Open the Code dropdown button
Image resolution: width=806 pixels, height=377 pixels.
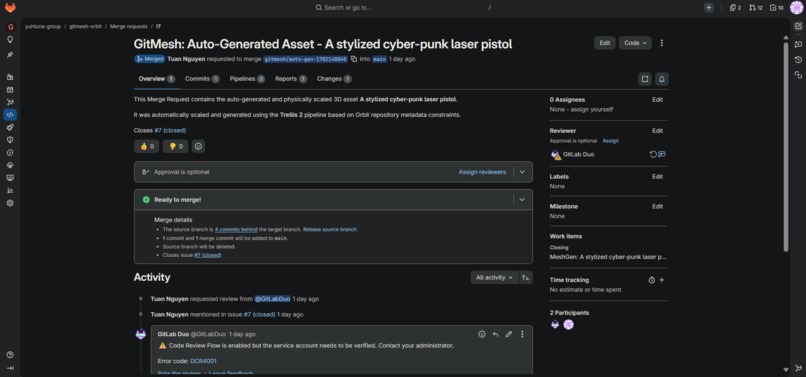click(x=635, y=43)
